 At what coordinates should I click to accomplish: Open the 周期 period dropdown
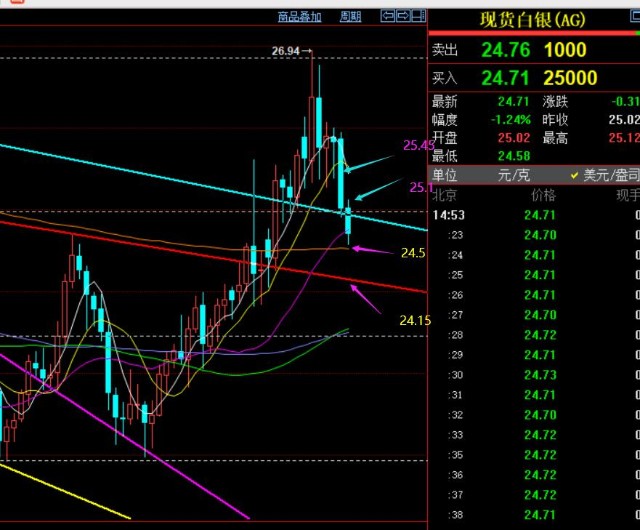coord(350,17)
